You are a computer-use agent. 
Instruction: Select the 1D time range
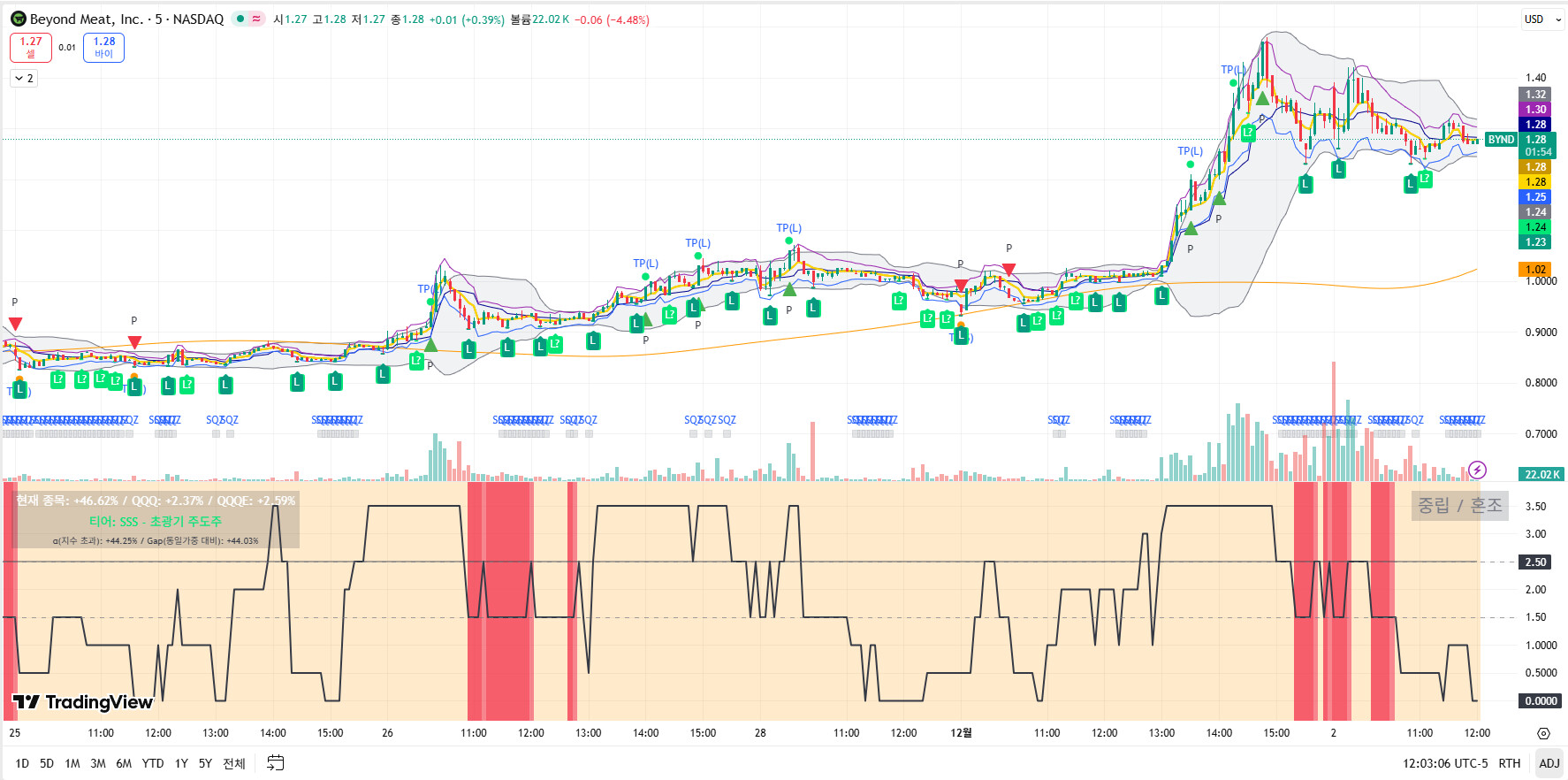coord(22,763)
